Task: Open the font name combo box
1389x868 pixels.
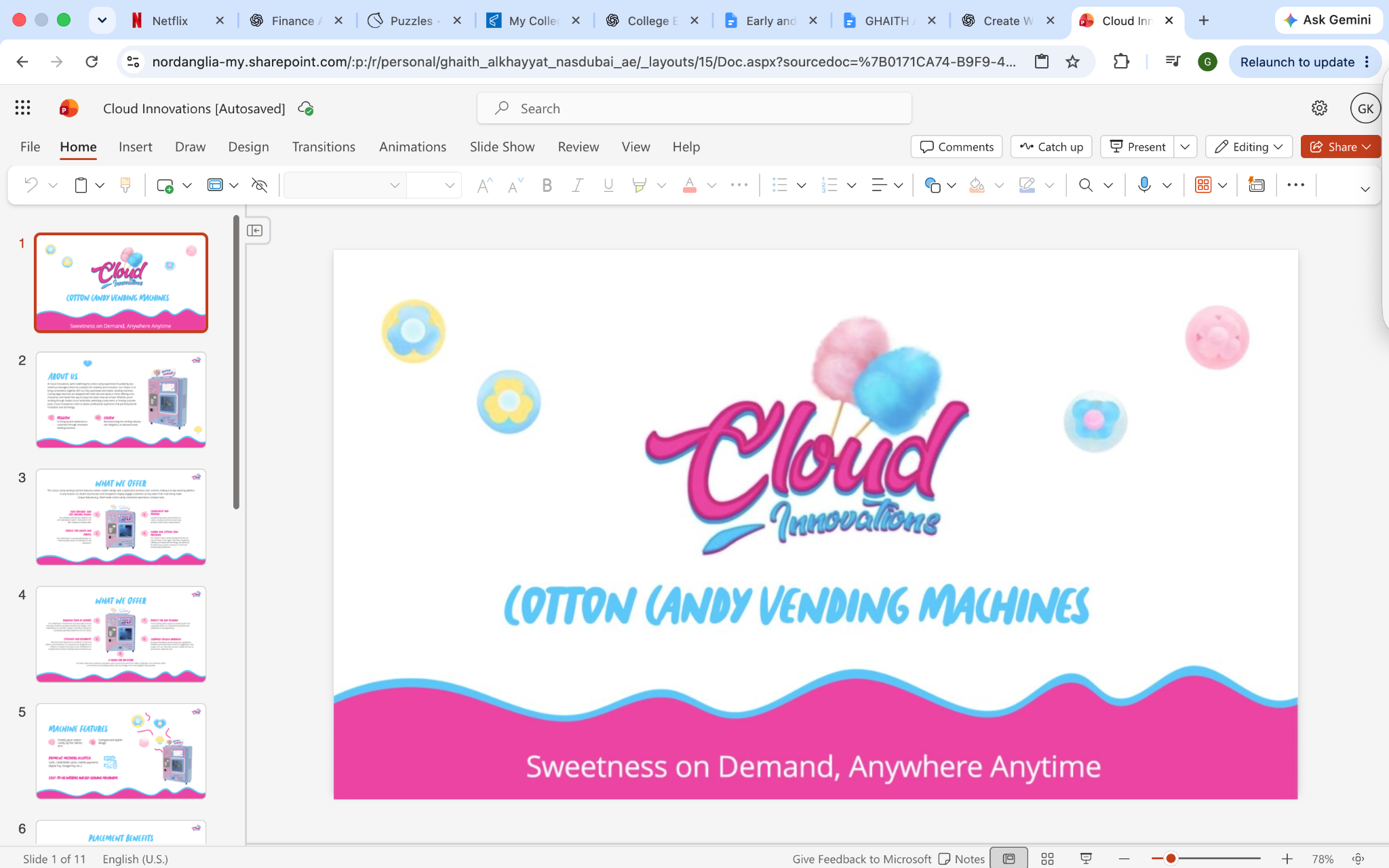Action: click(x=345, y=185)
